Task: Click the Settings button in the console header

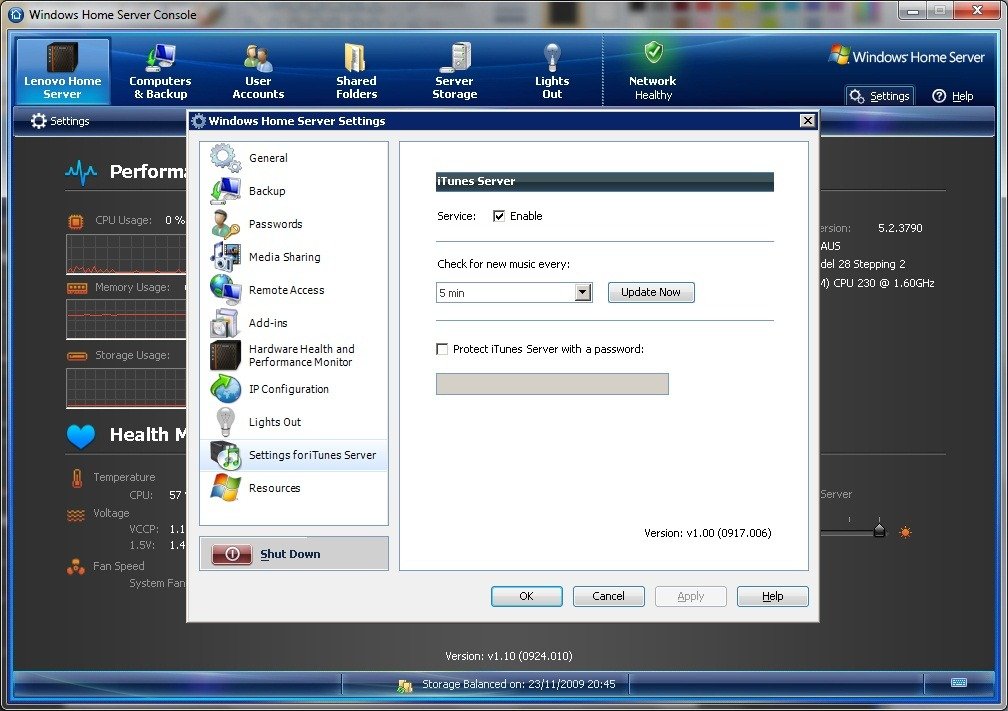Action: coord(879,96)
